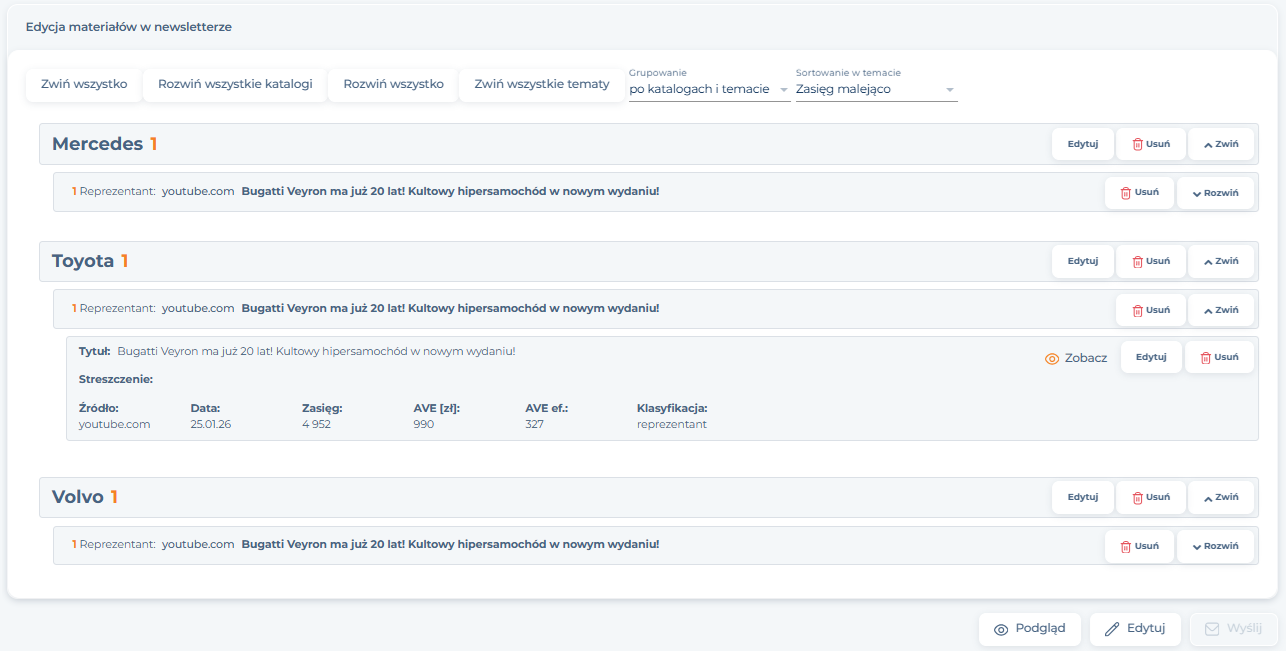Delete the expanded article in Toyota details
This screenshot has height=651, width=1286.
pyautogui.click(x=1218, y=357)
